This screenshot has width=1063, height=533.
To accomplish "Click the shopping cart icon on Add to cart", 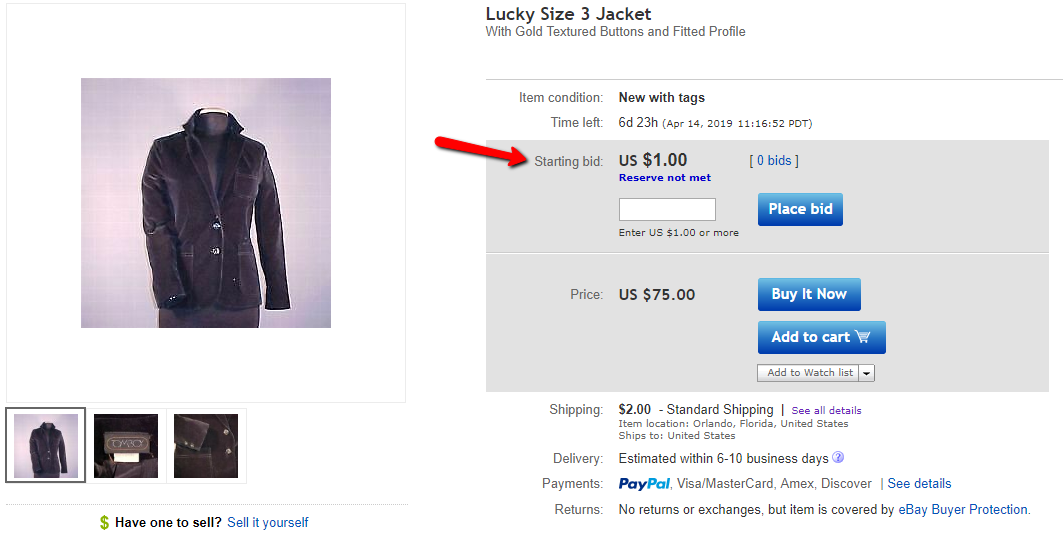I will coord(863,336).
